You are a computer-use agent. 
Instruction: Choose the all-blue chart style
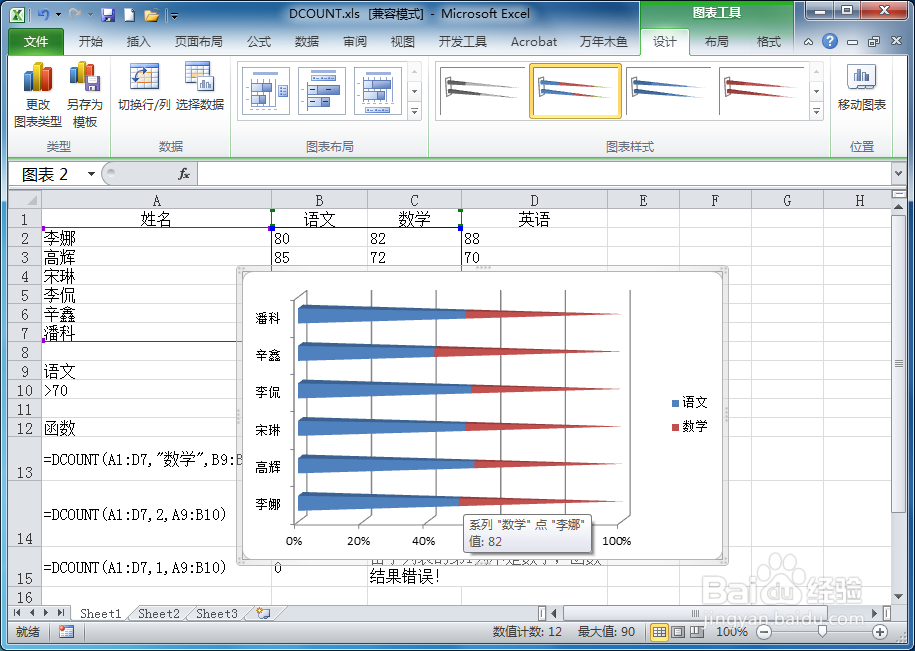pyautogui.click(x=669, y=91)
